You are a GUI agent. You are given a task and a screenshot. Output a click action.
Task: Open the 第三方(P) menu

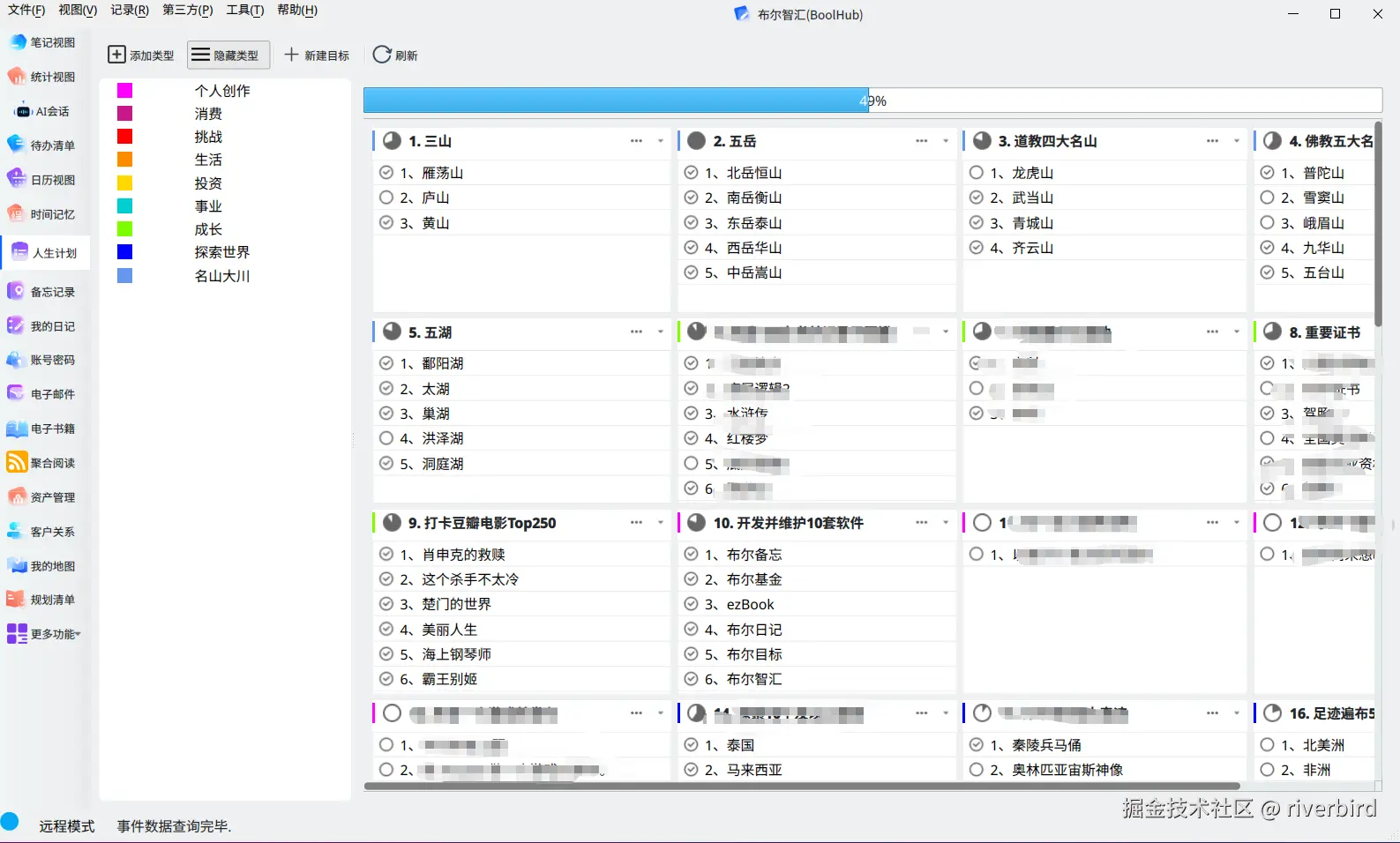click(188, 10)
